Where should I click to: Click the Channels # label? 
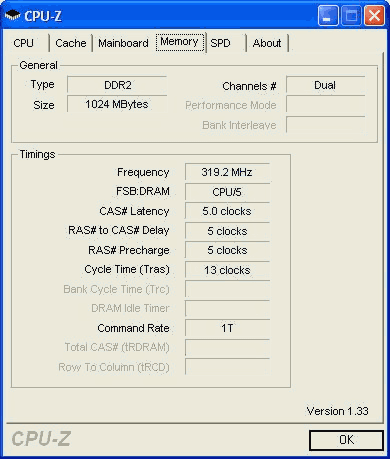(x=249, y=86)
